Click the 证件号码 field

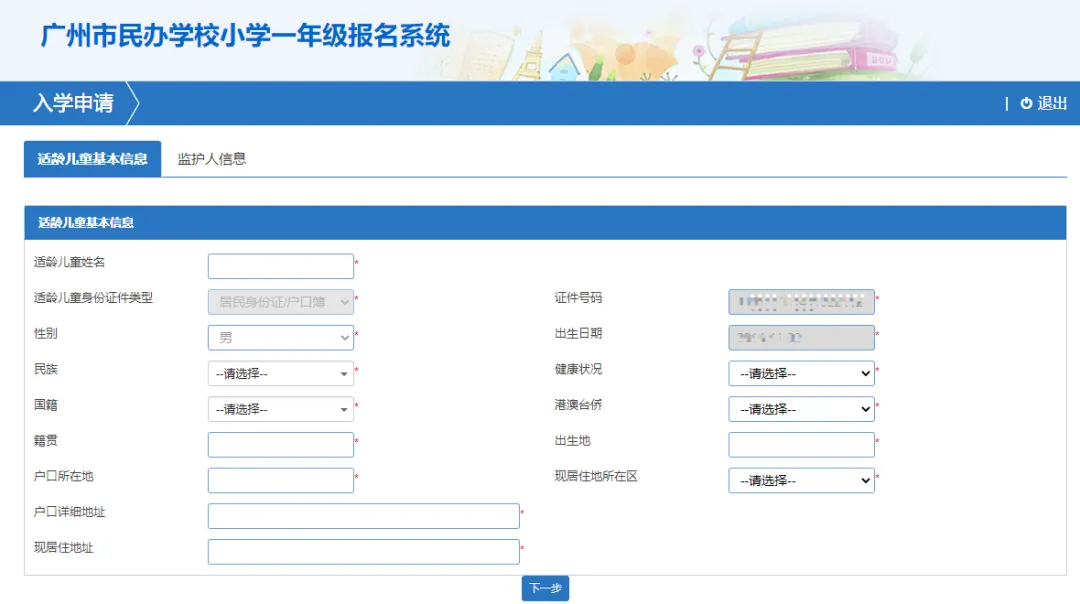pyautogui.click(x=800, y=301)
